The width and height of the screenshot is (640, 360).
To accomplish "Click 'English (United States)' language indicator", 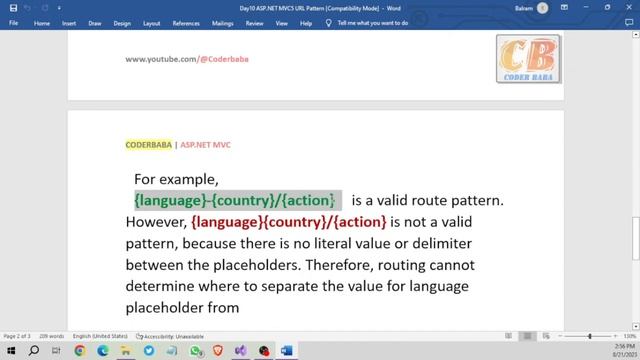I will [x=100, y=336].
